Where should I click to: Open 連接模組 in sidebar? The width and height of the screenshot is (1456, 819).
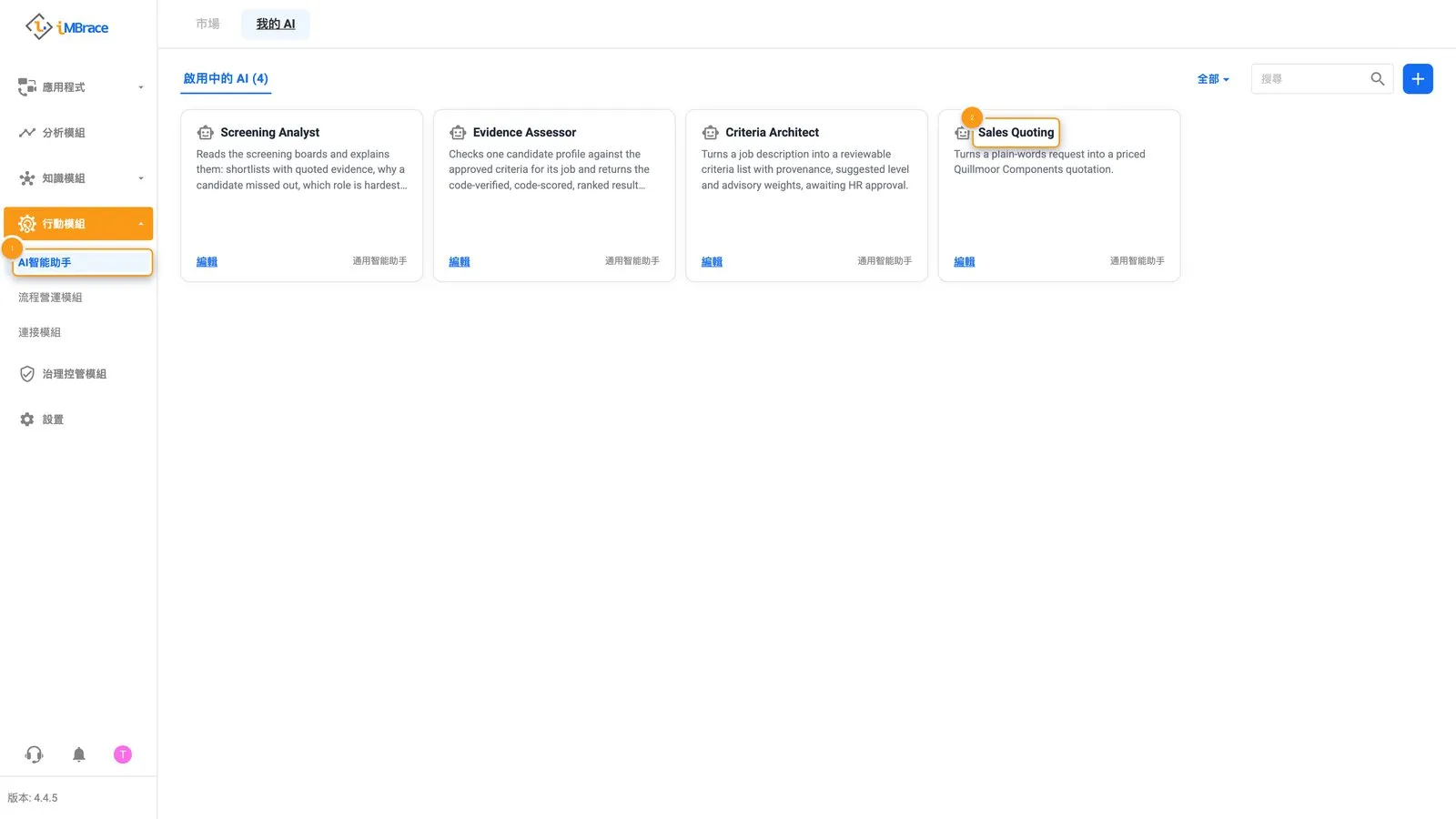[39, 332]
